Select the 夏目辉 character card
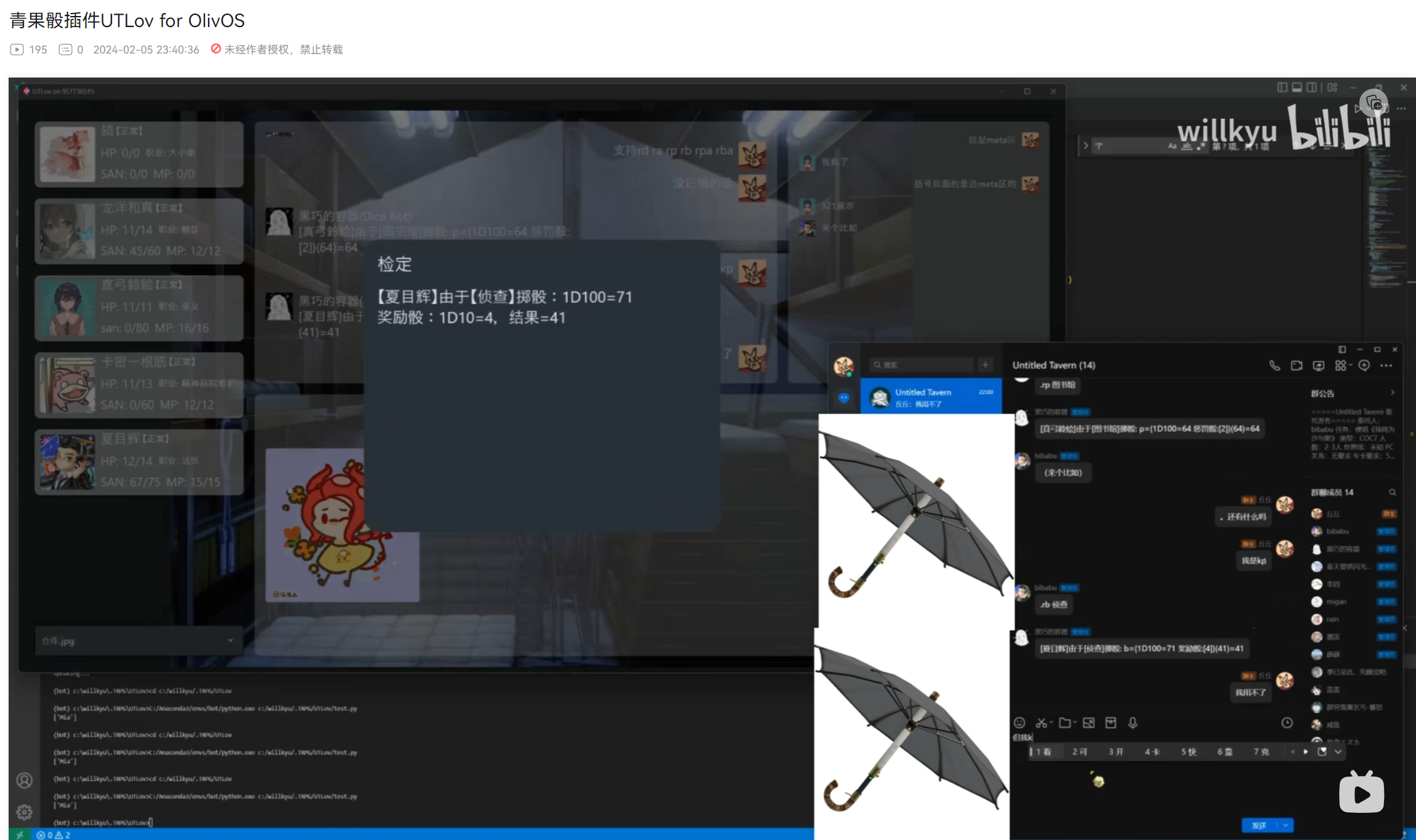The width and height of the screenshot is (1416, 840). click(x=139, y=462)
